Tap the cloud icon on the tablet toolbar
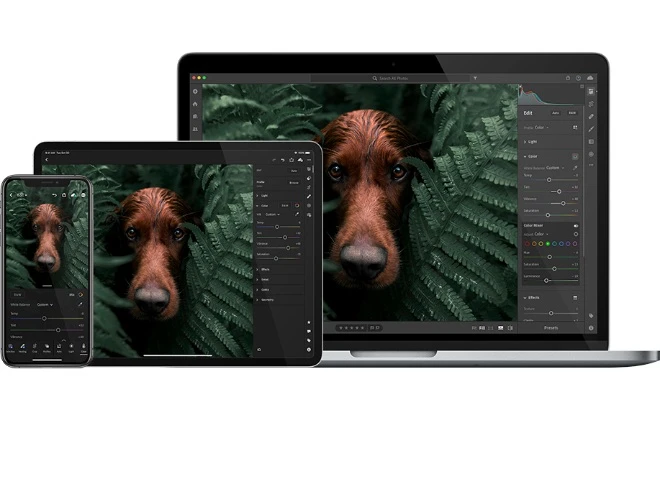The height and width of the screenshot is (495, 660). (x=300, y=160)
